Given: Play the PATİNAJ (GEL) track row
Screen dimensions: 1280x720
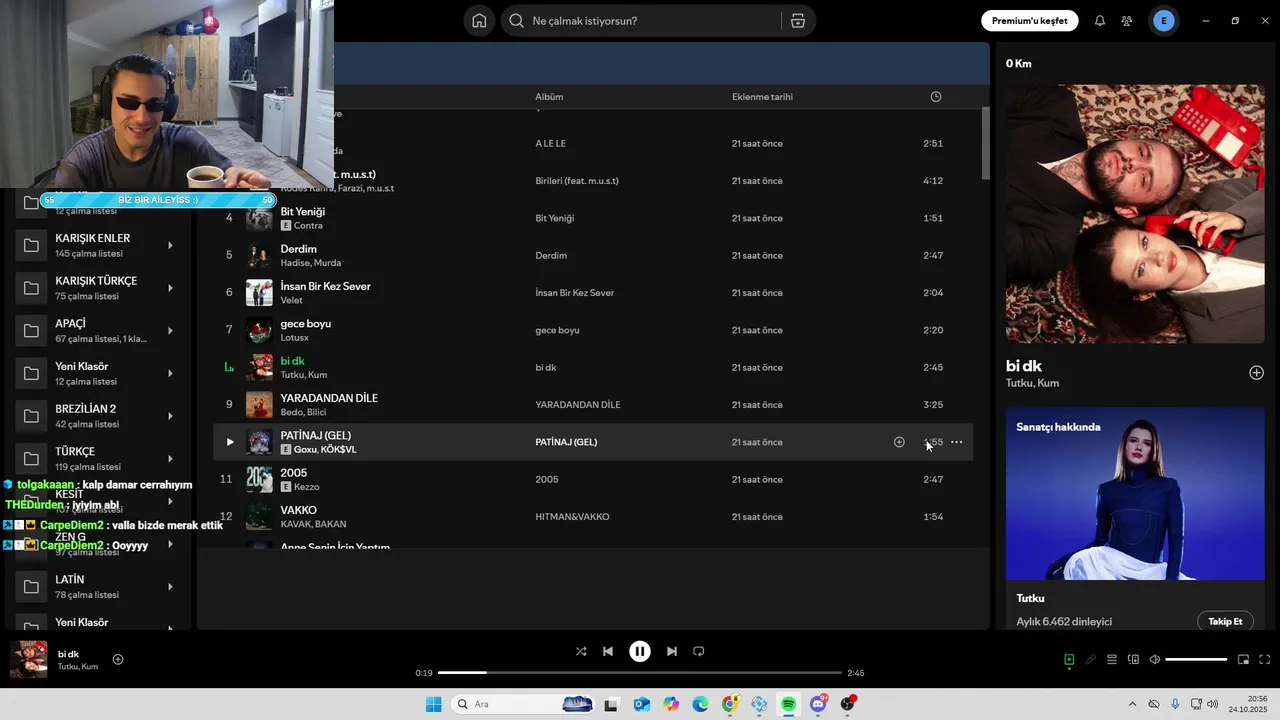Looking at the screenshot, I should click(229, 442).
